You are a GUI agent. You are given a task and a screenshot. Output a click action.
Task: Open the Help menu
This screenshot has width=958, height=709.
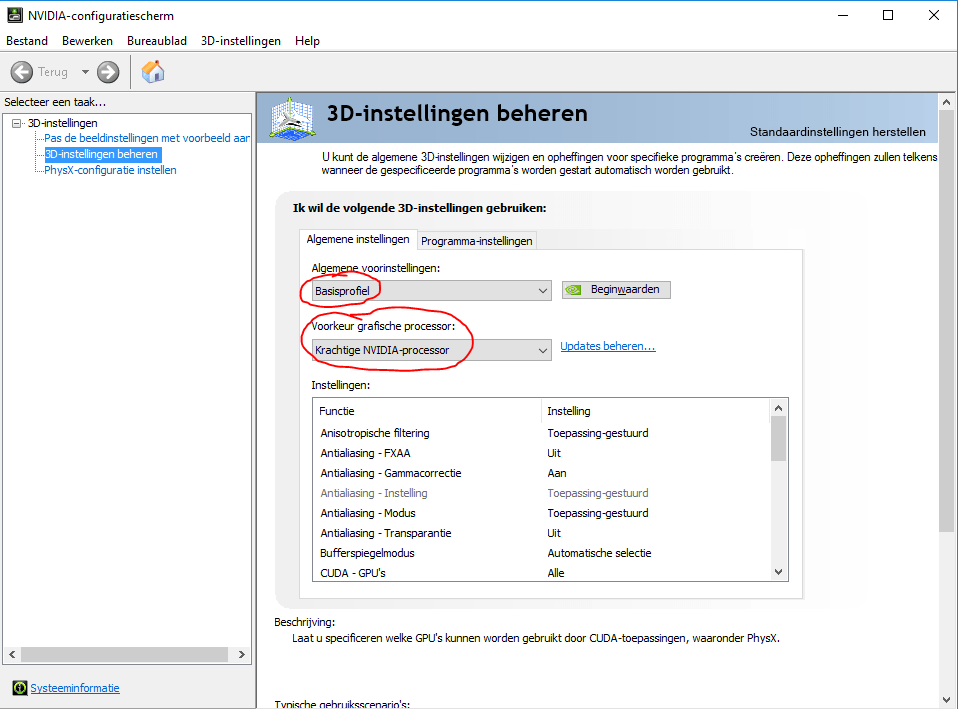307,41
